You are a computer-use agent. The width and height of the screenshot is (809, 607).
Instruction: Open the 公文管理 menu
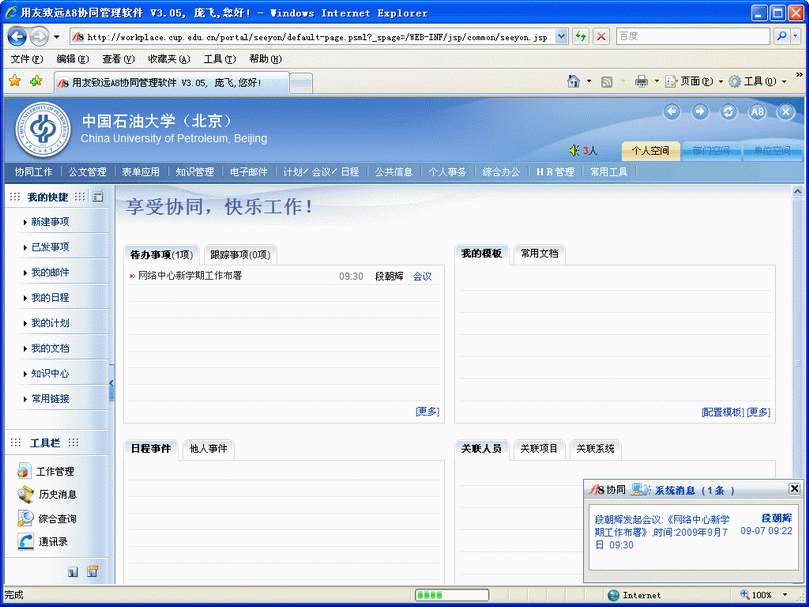pos(87,172)
